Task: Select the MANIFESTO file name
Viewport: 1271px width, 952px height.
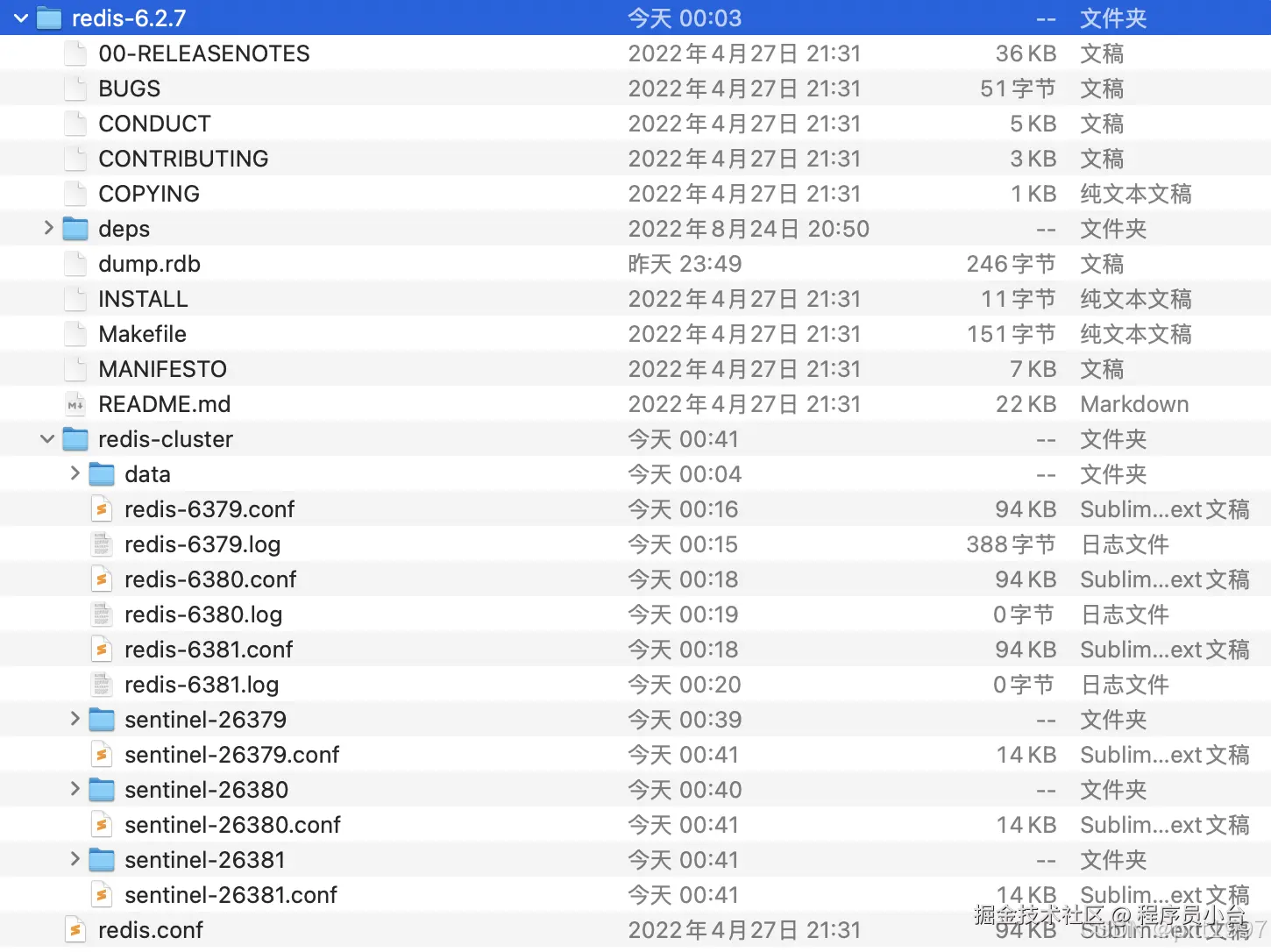Action: pyautogui.click(x=163, y=369)
